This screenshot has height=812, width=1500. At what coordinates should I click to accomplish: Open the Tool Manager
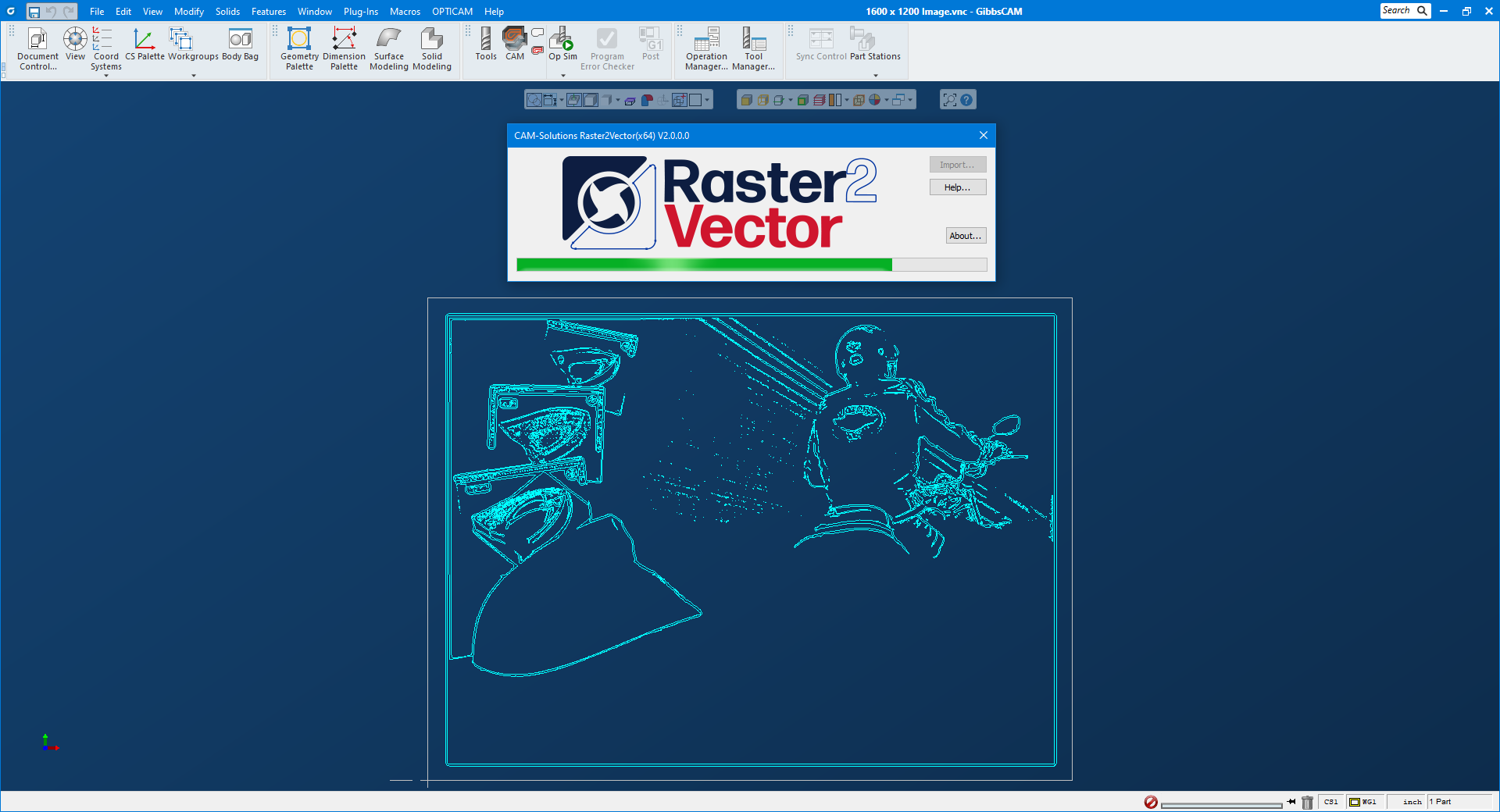coord(753,48)
